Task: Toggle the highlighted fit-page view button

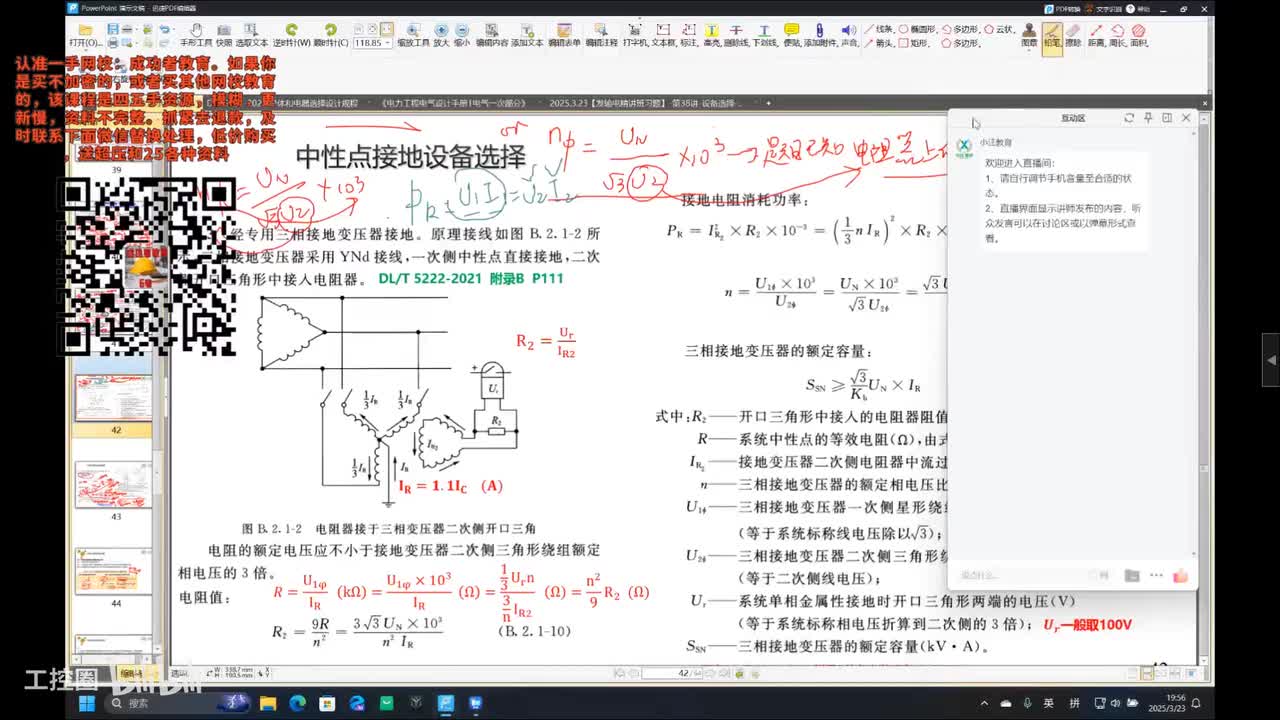Action: click(x=386, y=29)
